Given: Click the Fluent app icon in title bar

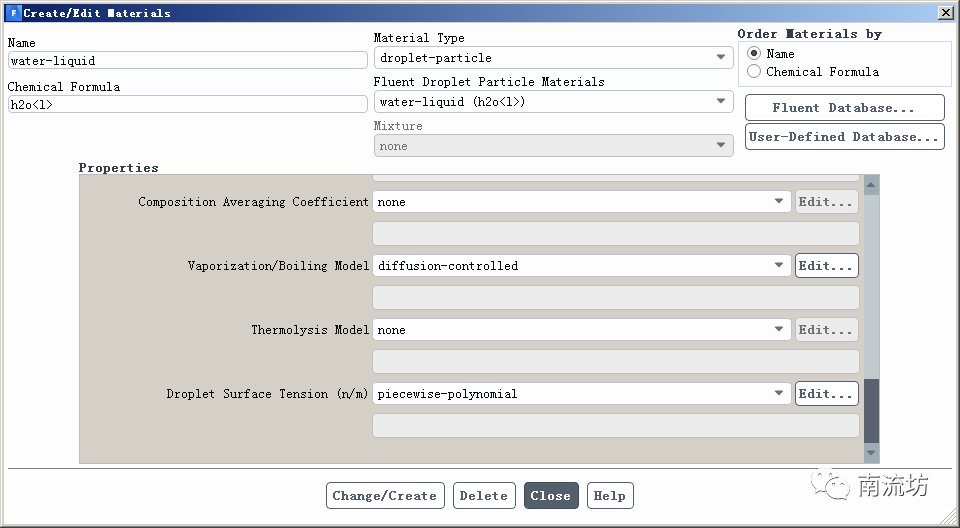Looking at the screenshot, I should tap(13, 13).
